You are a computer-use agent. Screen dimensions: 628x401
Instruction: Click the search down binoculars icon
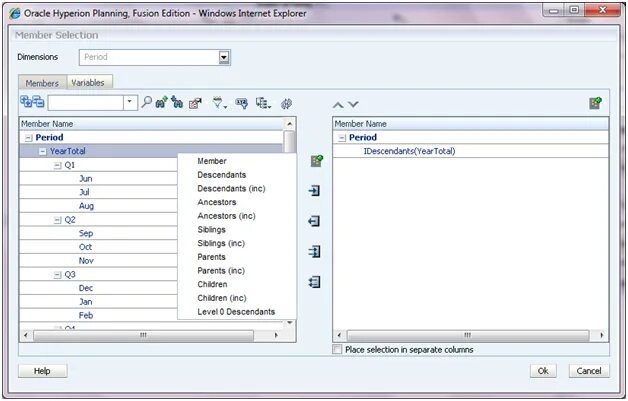click(x=177, y=103)
